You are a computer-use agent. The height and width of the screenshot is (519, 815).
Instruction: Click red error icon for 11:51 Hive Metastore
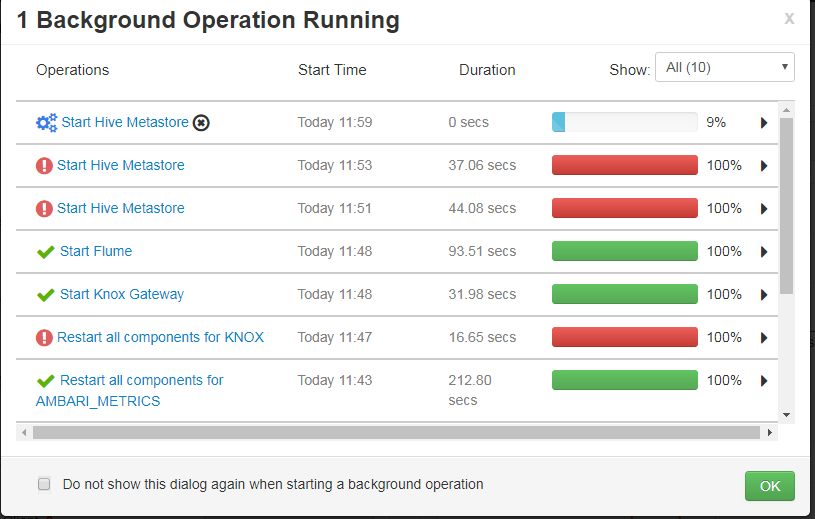coord(44,209)
